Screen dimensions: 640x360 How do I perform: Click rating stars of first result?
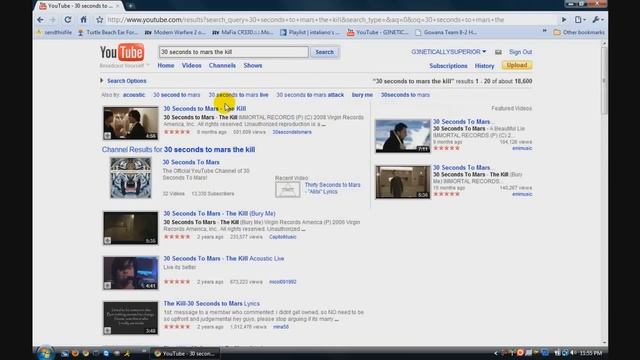click(177, 132)
